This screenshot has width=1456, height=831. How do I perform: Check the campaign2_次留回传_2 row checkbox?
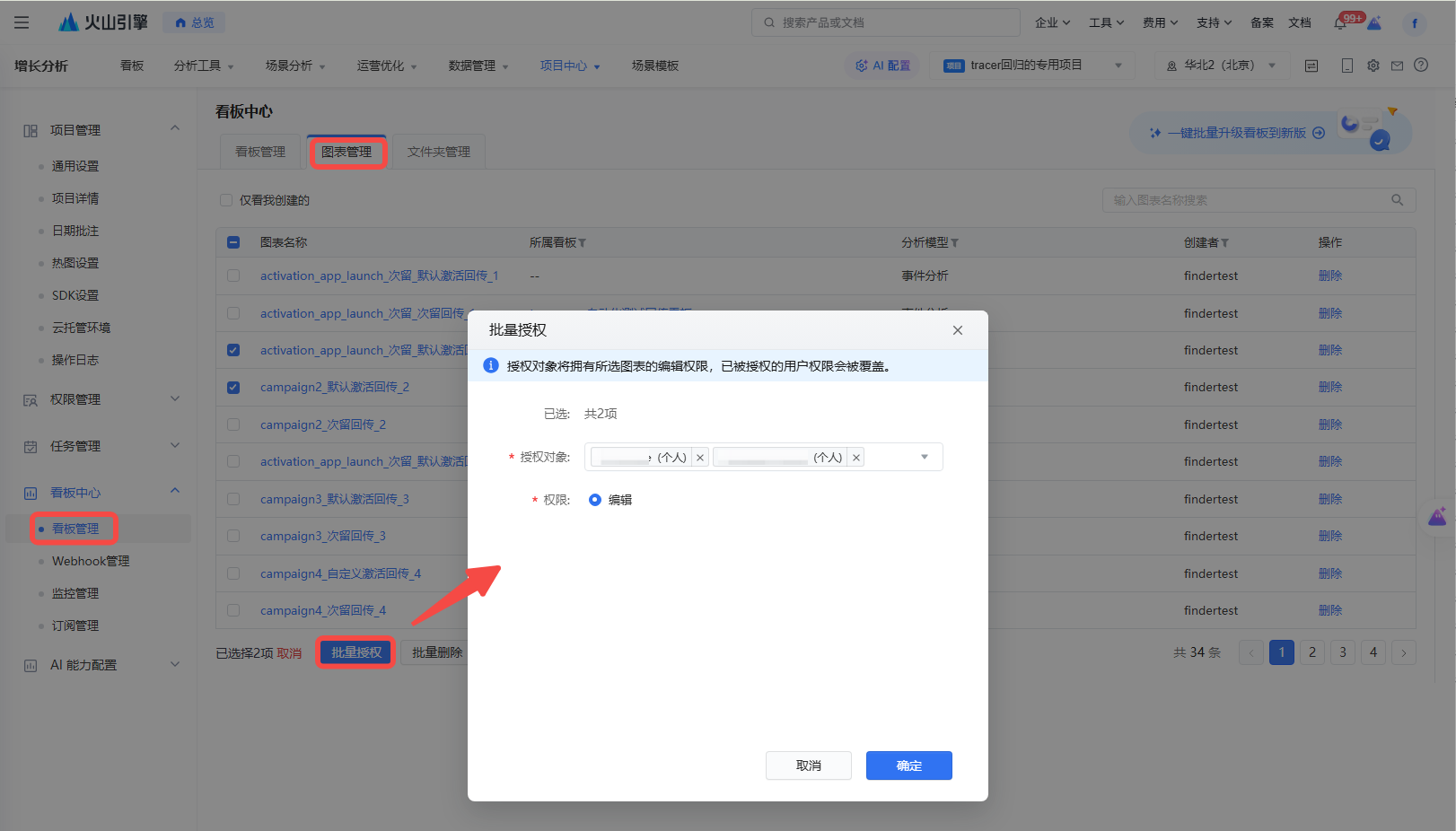[233, 424]
